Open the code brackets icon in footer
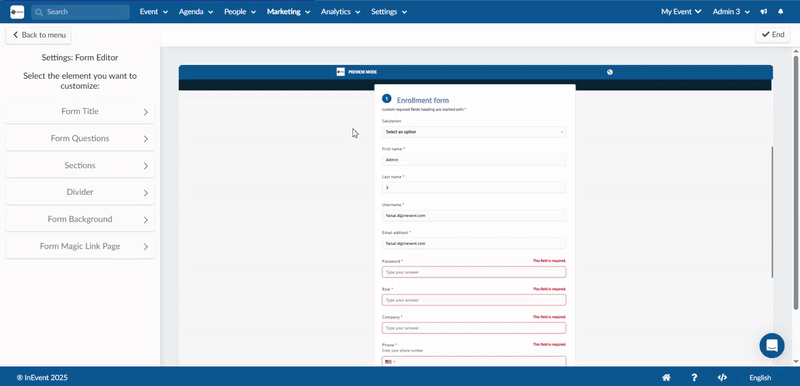The height and width of the screenshot is (386, 800). tap(722, 378)
